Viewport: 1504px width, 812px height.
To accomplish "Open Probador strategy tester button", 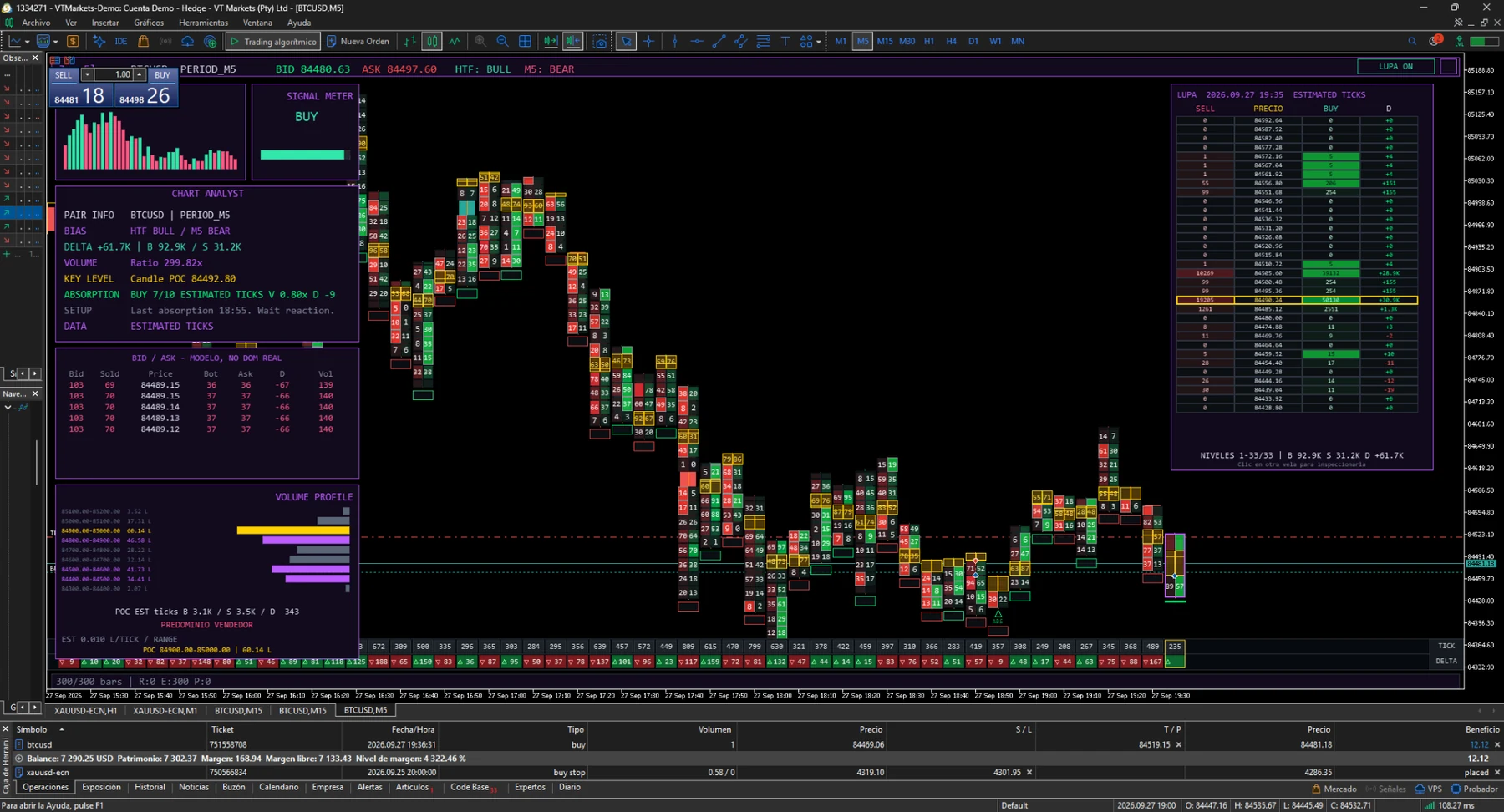I will pos(1475,789).
